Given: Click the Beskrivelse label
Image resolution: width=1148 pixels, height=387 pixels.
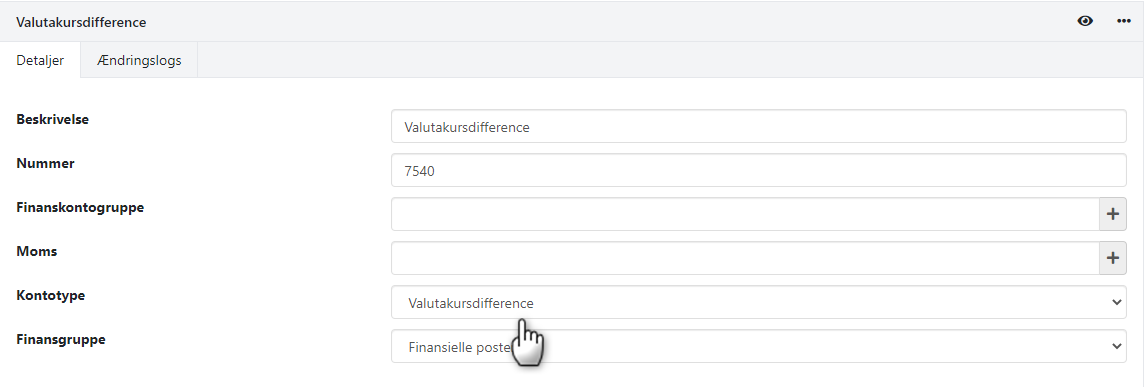Looking at the screenshot, I should pyautogui.click(x=53, y=119).
